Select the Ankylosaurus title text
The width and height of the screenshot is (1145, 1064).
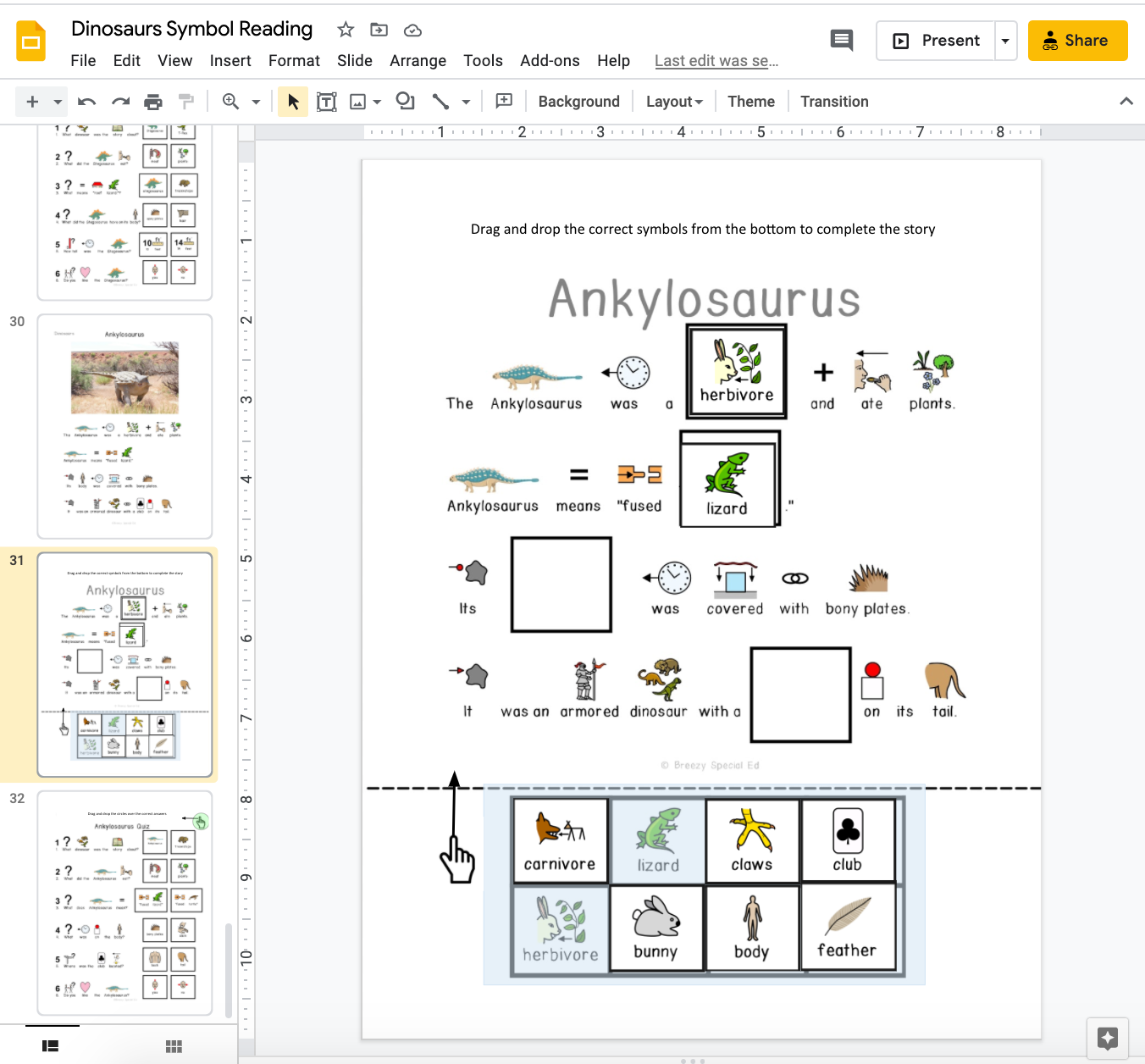pyautogui.click(x=705, y=299)
